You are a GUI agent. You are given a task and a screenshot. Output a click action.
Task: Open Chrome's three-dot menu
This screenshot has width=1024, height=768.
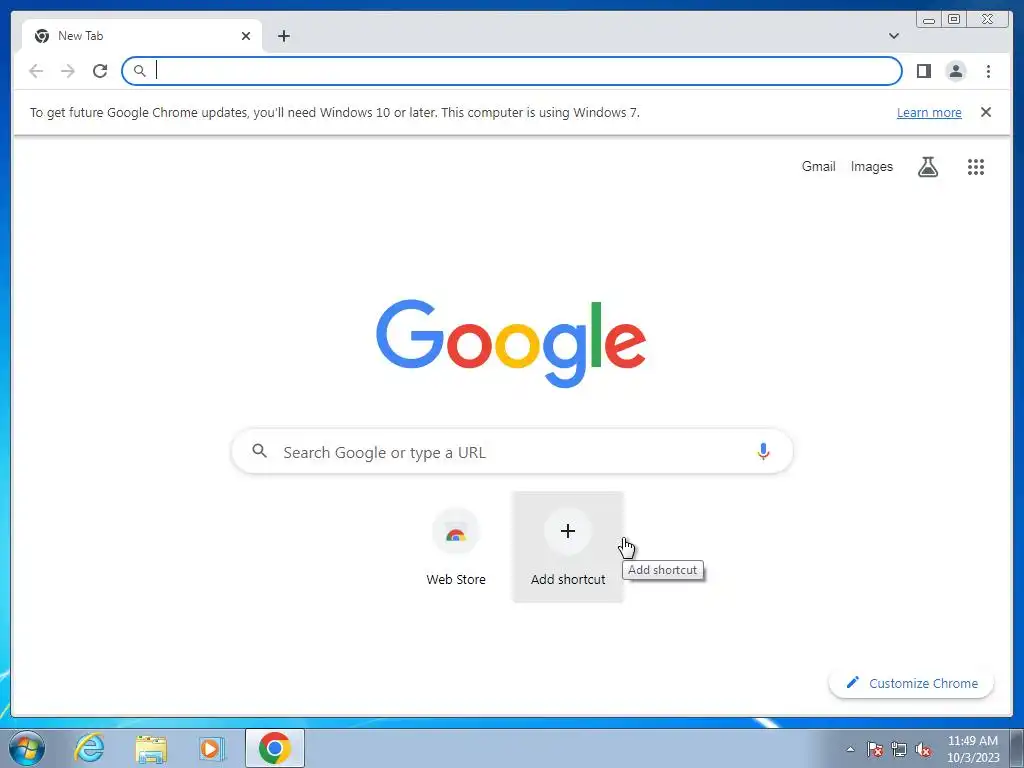click(988, 71)
